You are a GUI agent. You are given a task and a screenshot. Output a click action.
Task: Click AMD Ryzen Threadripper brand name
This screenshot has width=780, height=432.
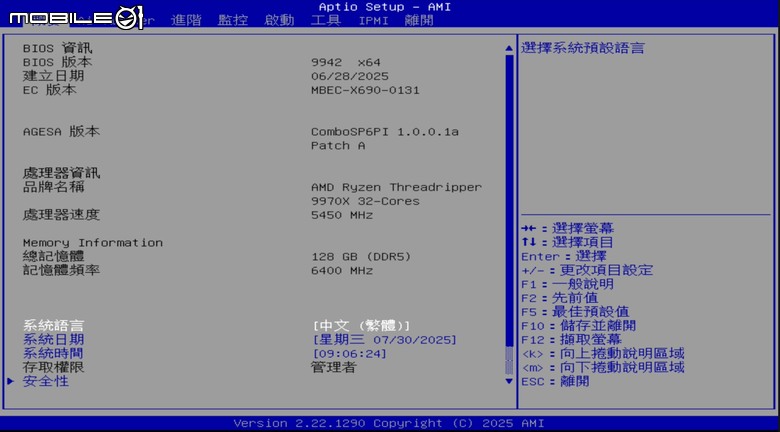[396, 188]
